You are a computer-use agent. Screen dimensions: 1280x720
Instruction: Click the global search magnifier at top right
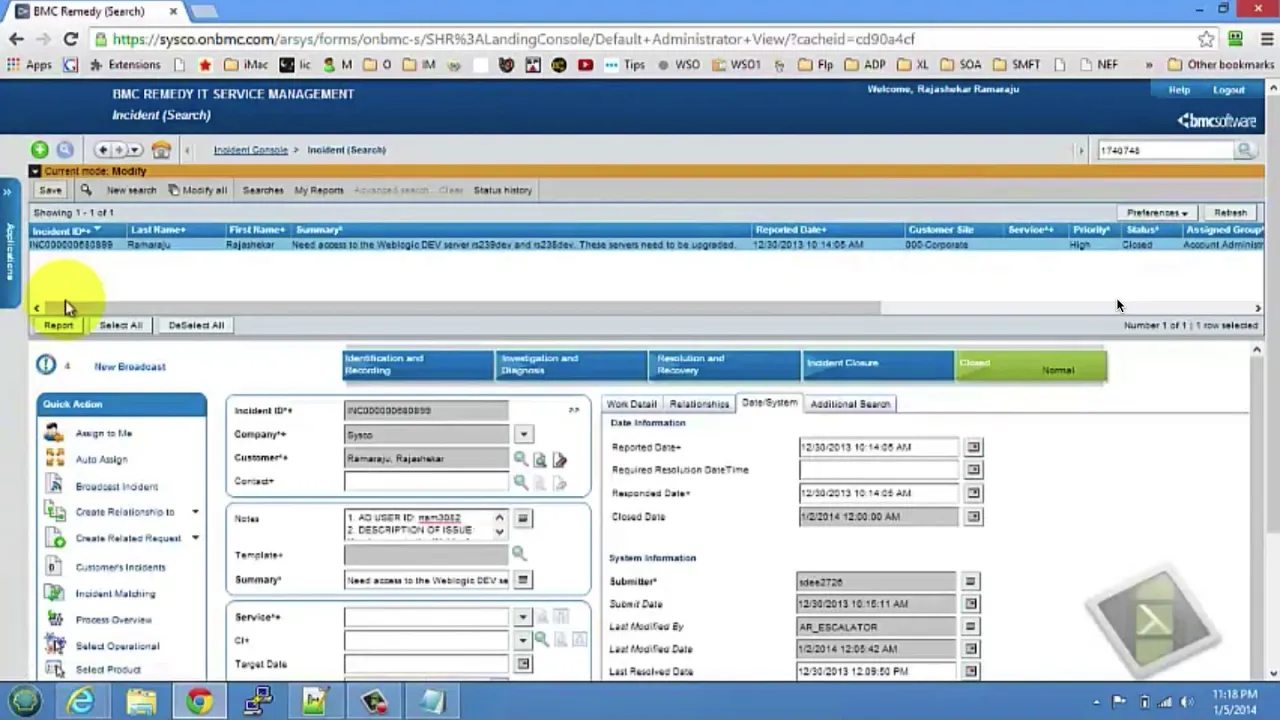point(1244,150)
